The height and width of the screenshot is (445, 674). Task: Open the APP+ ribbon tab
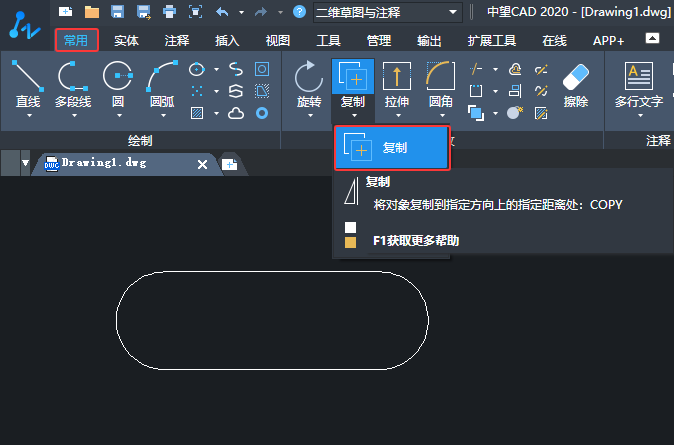pyautogui.click(x=608, y=40)
